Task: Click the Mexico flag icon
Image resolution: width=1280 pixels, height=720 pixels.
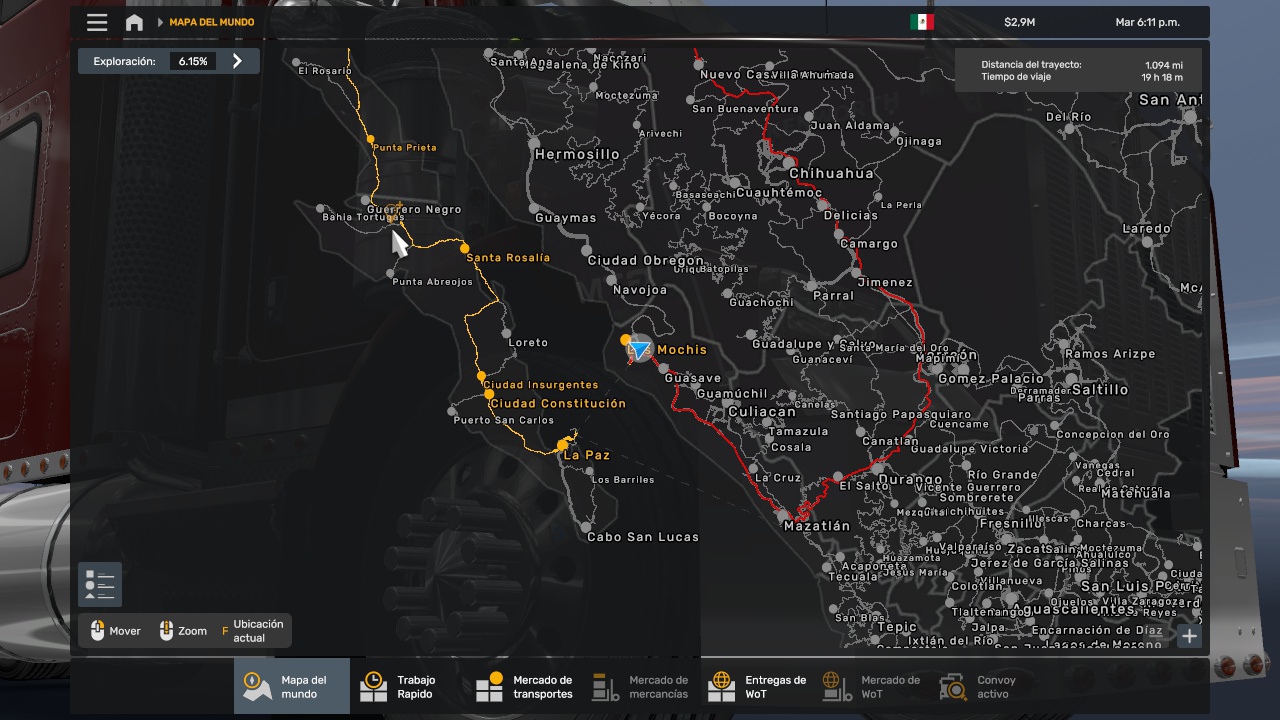Action: point(921,22)
